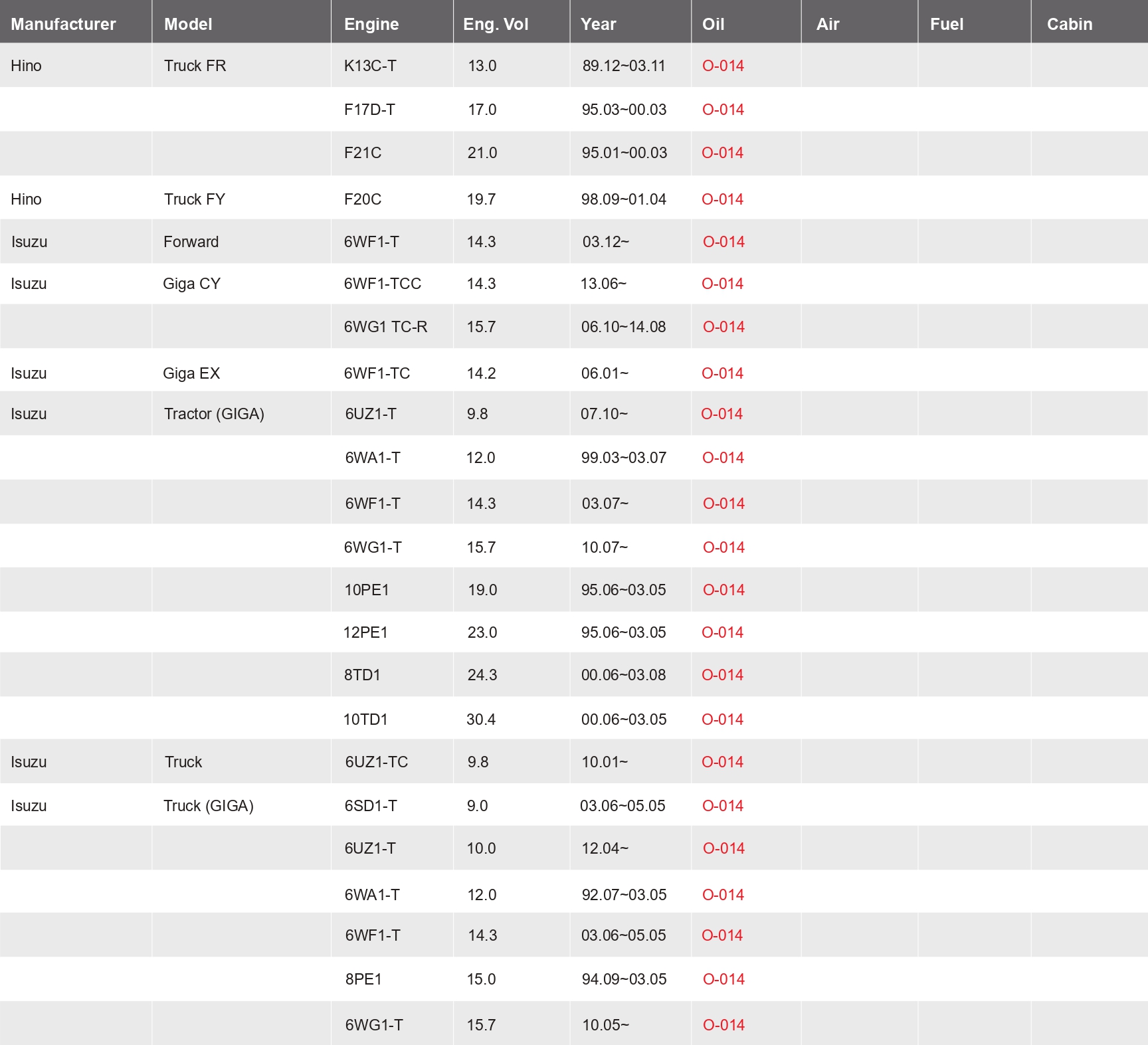
Task: Open the O-014 link for 8PE1 engine
Action: coord(723,979)
